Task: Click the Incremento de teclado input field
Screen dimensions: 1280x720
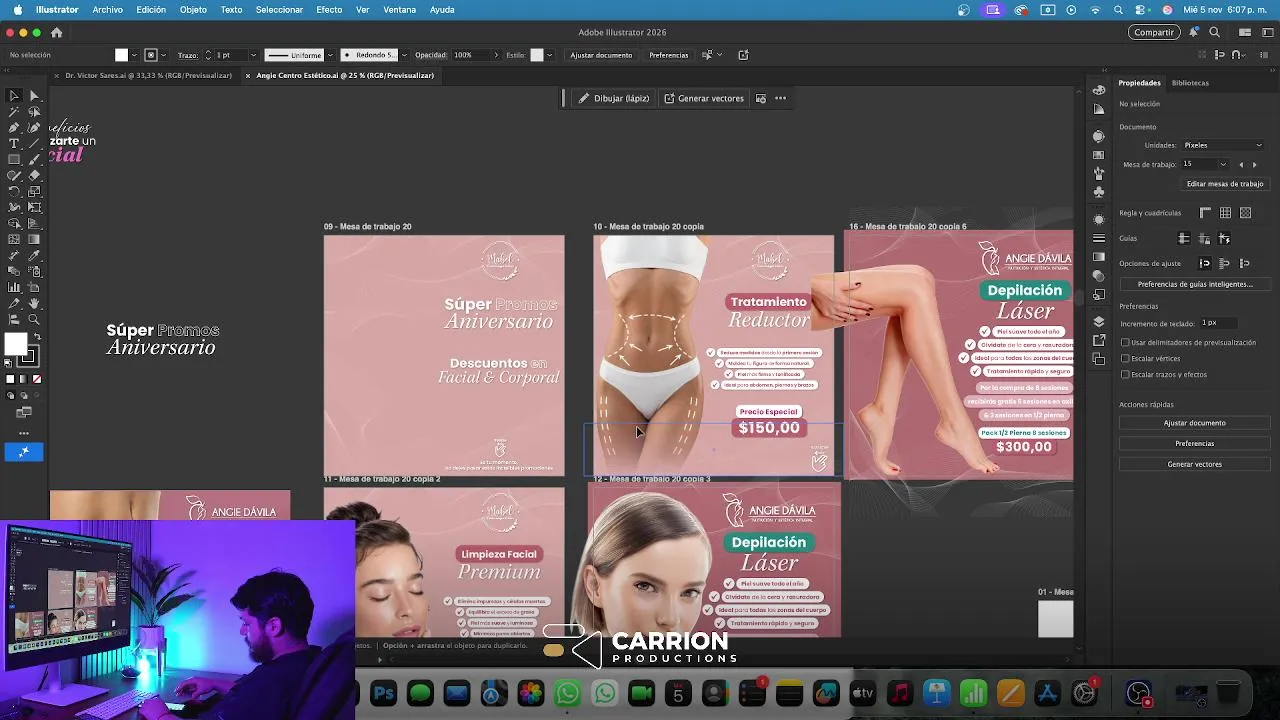Action: click(x=1219, y=322)
